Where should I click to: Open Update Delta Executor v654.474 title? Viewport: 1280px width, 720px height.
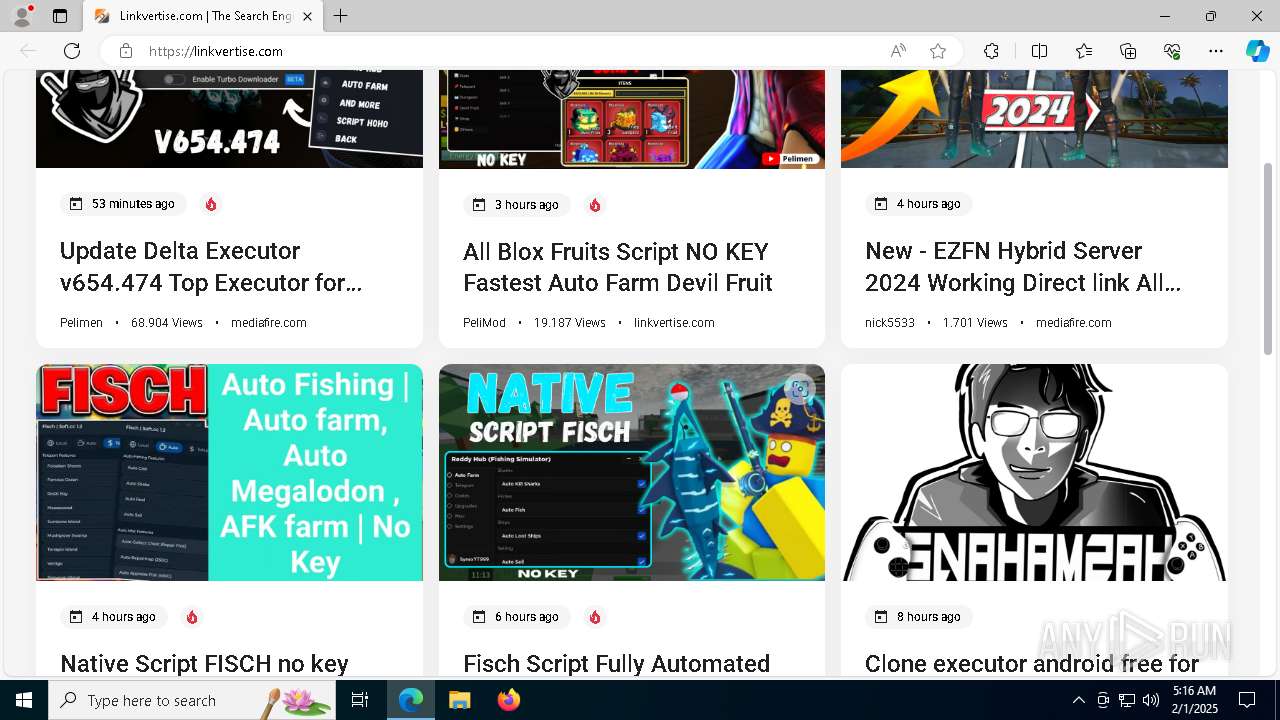coord(211,267)
